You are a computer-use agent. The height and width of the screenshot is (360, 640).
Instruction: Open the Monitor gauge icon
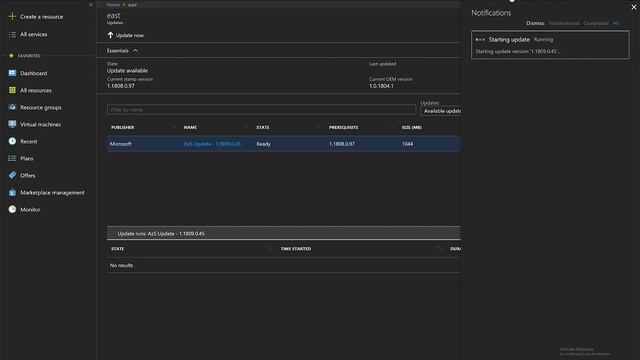tap(12, 209)
